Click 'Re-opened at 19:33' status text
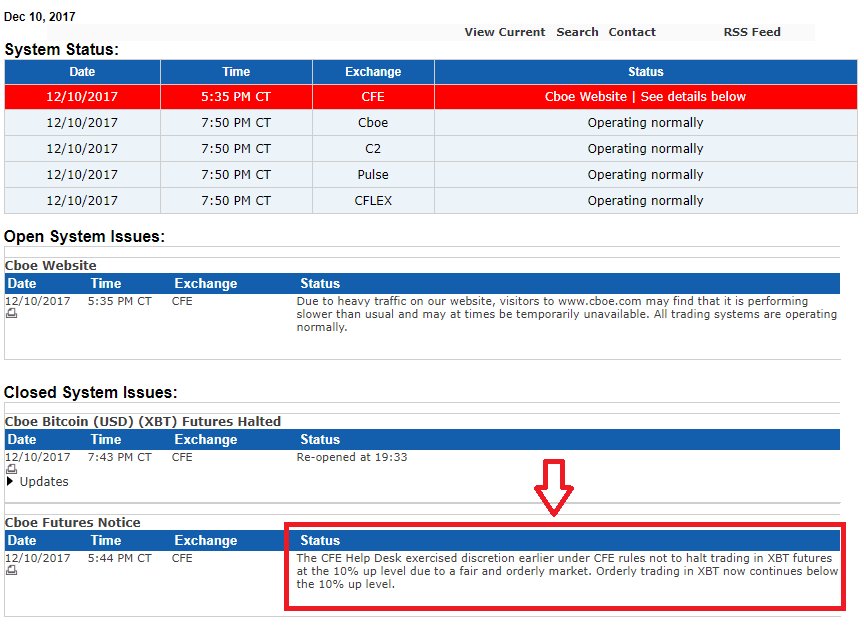Viewport: 864px width, 628px height. 352,457
